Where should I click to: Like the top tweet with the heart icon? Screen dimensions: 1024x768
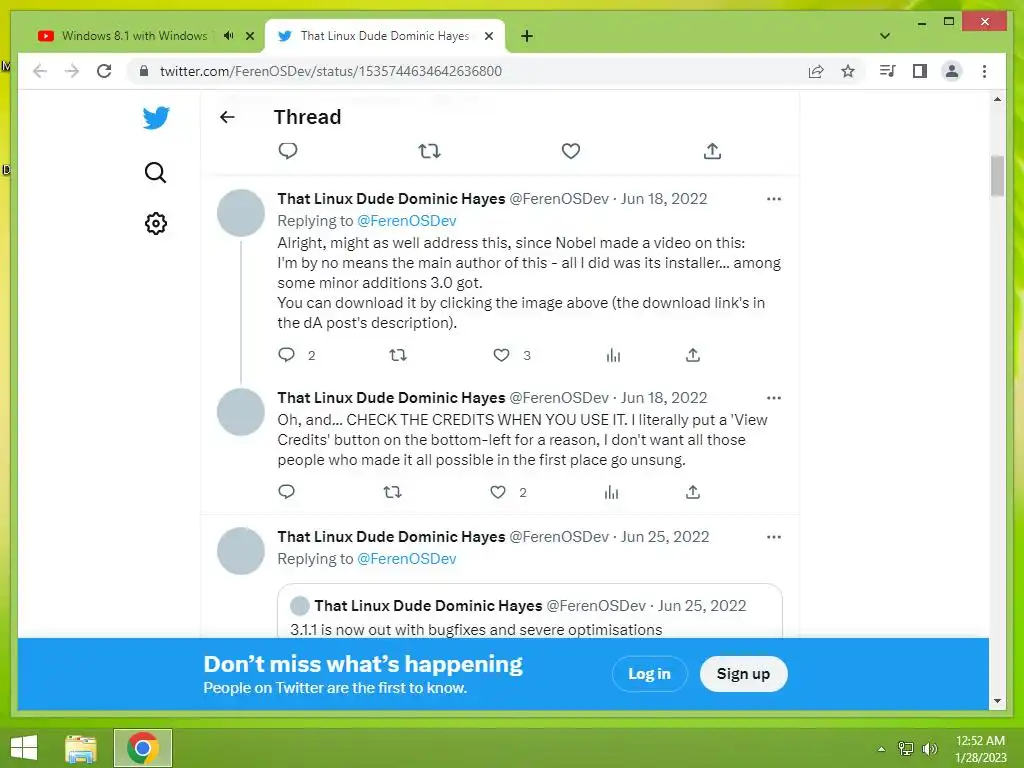pyautogui.click(x=571, y=151)
